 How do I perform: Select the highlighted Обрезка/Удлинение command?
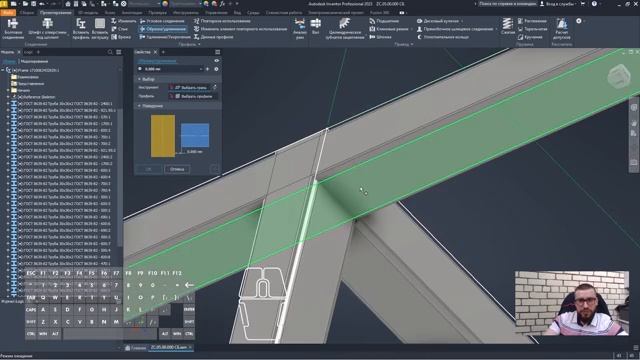(x=163, y=29)
